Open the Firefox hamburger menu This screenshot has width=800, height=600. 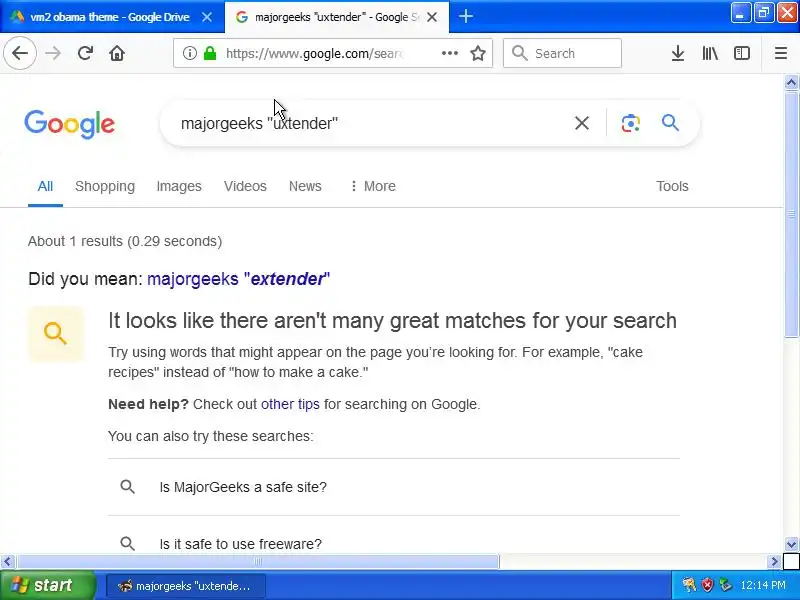[781, 53]
